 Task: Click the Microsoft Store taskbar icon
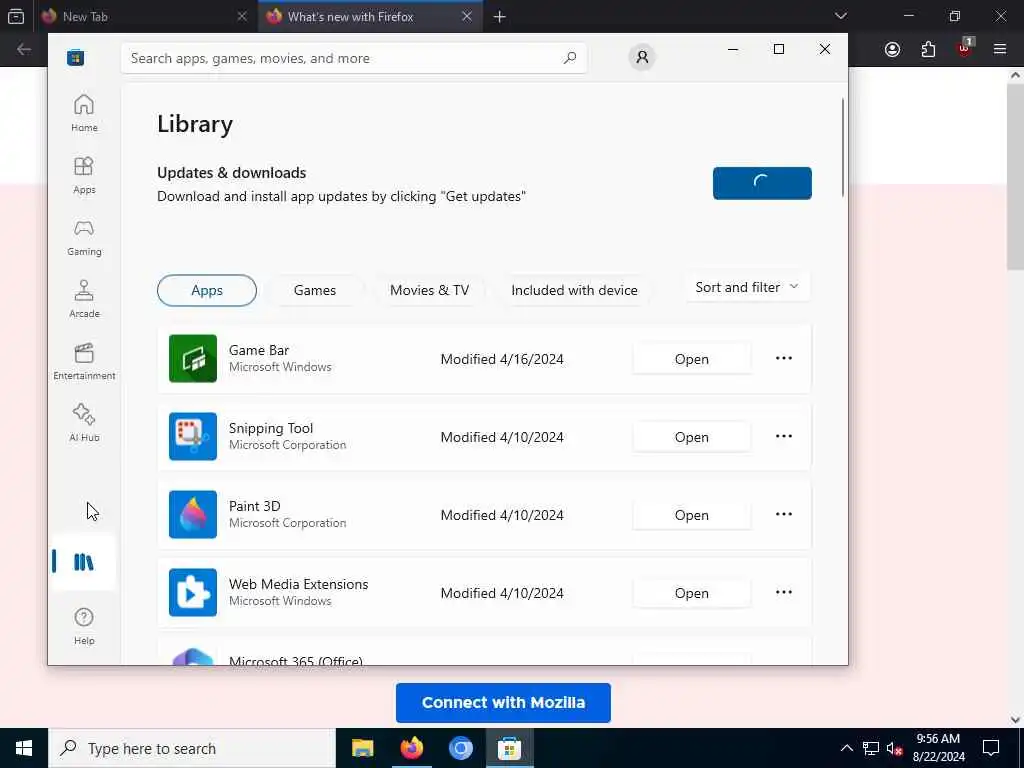(509, 748)
